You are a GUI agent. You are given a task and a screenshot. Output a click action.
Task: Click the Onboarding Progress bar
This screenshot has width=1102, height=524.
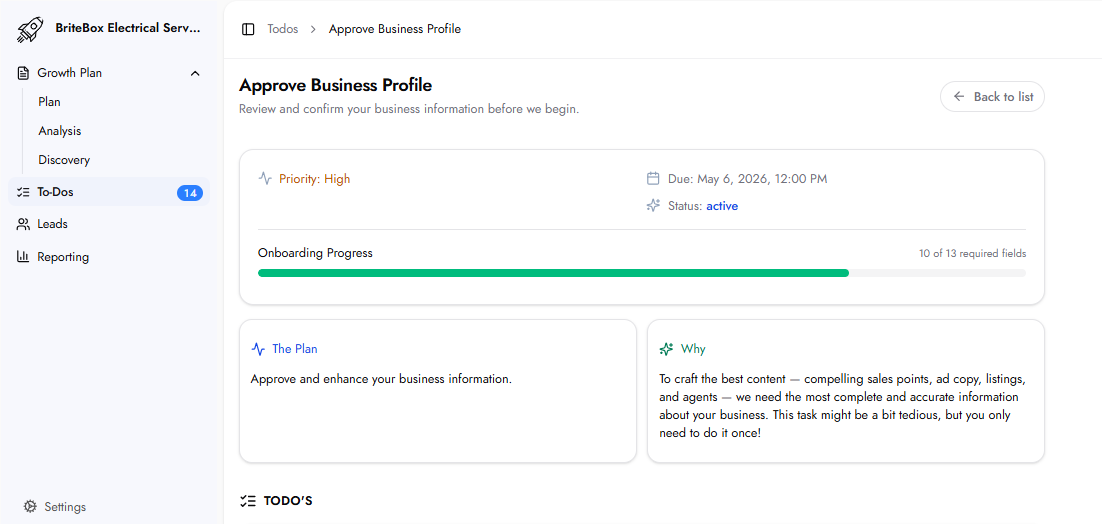coord(641,272)
